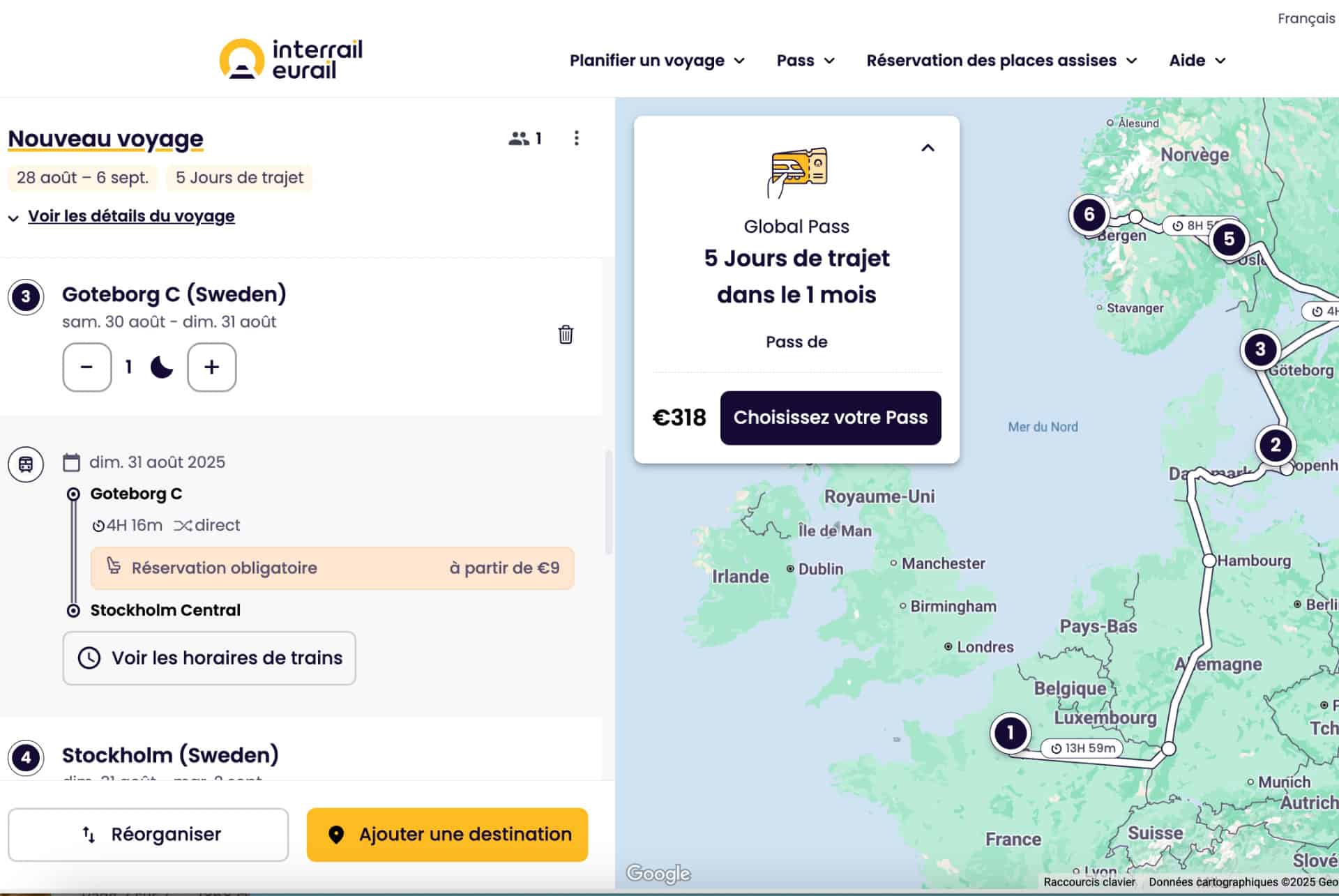Image resolution: width=1339 pixels, height=896 pixels.
Task: Click the Interrail Eurail logo
Action: tap(291, 59)
